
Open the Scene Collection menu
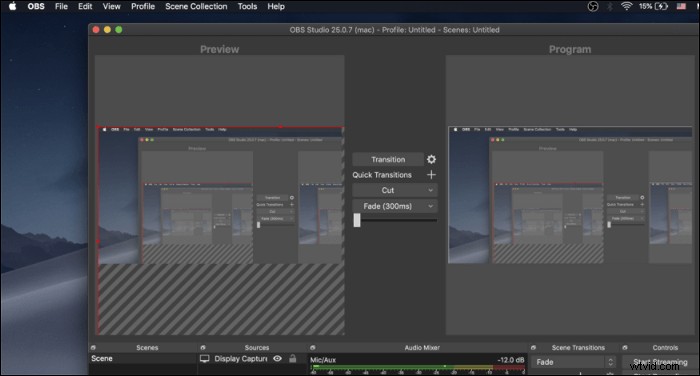coord(196,6)
